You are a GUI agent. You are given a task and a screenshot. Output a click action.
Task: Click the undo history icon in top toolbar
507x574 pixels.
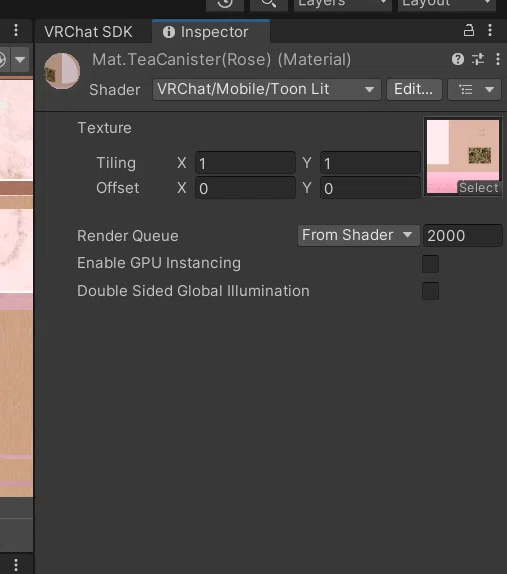point(225,4)
